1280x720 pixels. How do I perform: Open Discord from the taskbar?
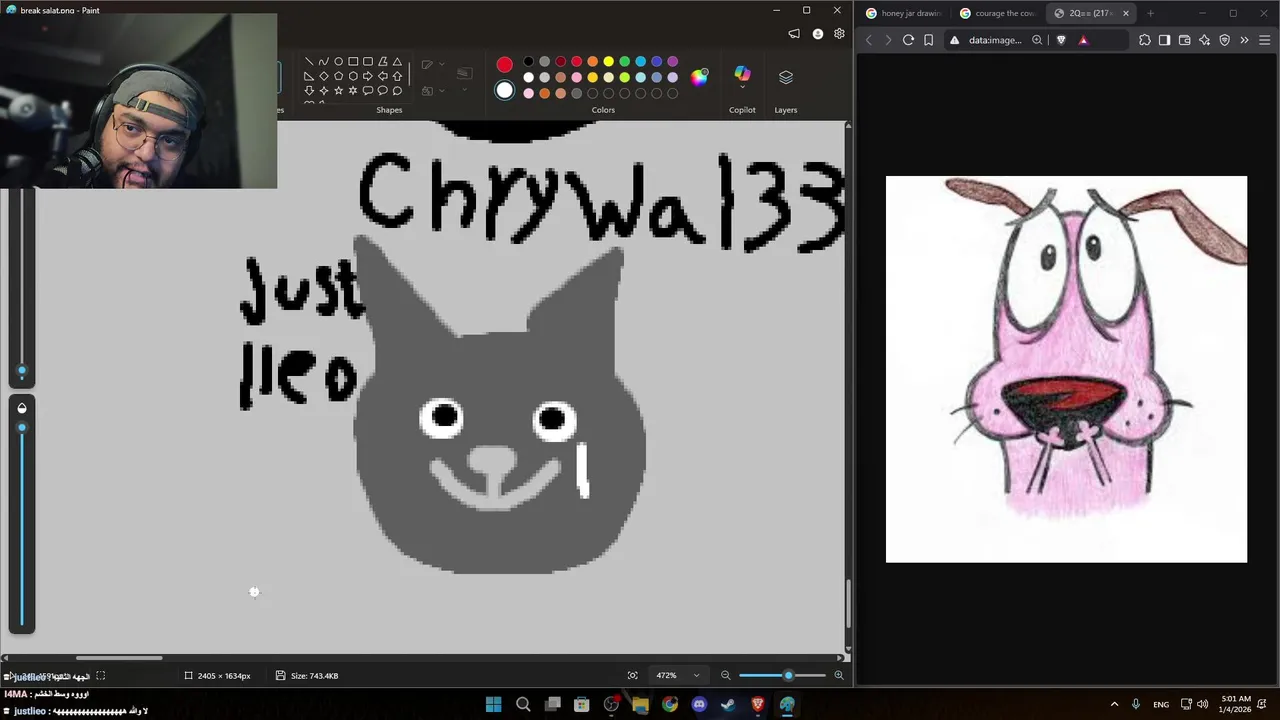[x=699, y=705]
